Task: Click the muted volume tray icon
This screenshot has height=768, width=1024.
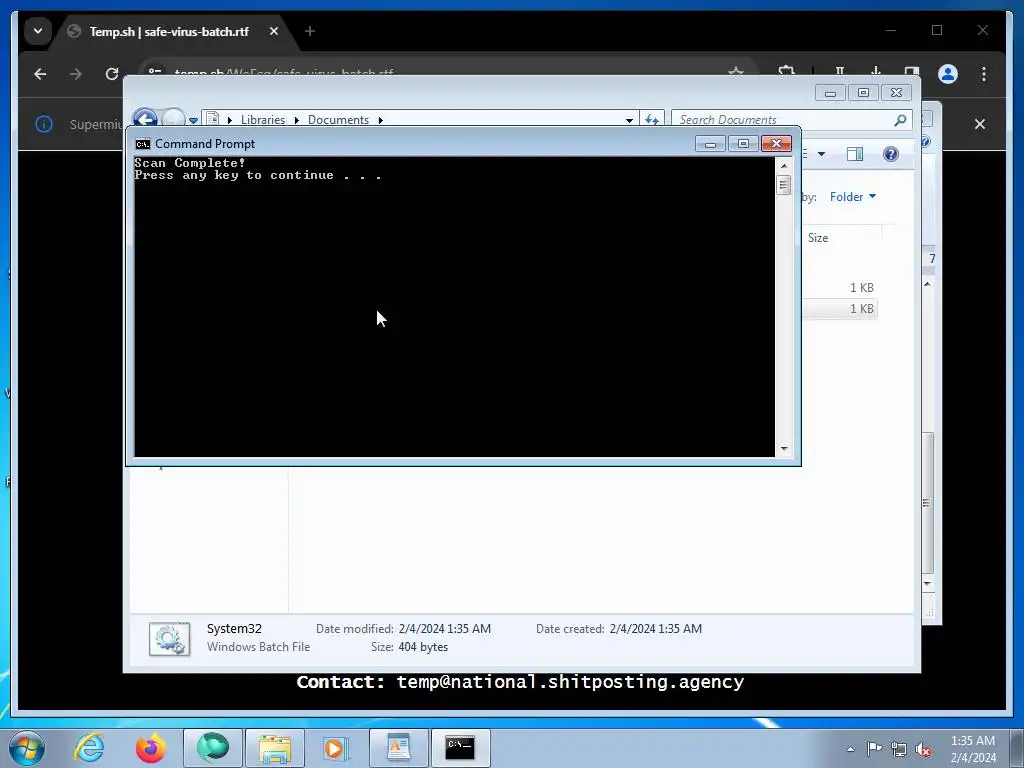Action: 923,748
